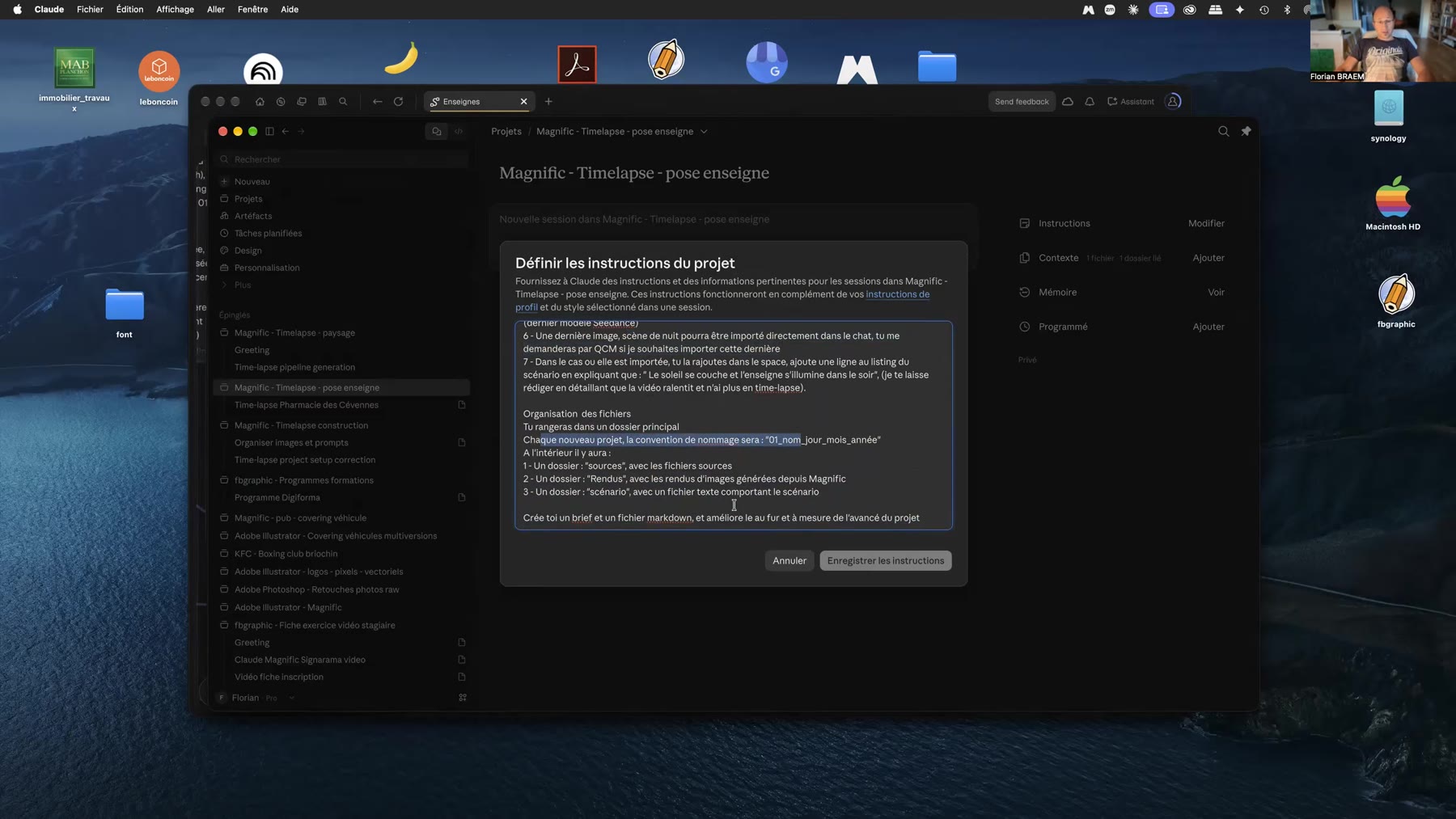The image size is (1456, 819).
Task: Open Florian account menu at sidebar bottom
Action: (x=255, y=698)
